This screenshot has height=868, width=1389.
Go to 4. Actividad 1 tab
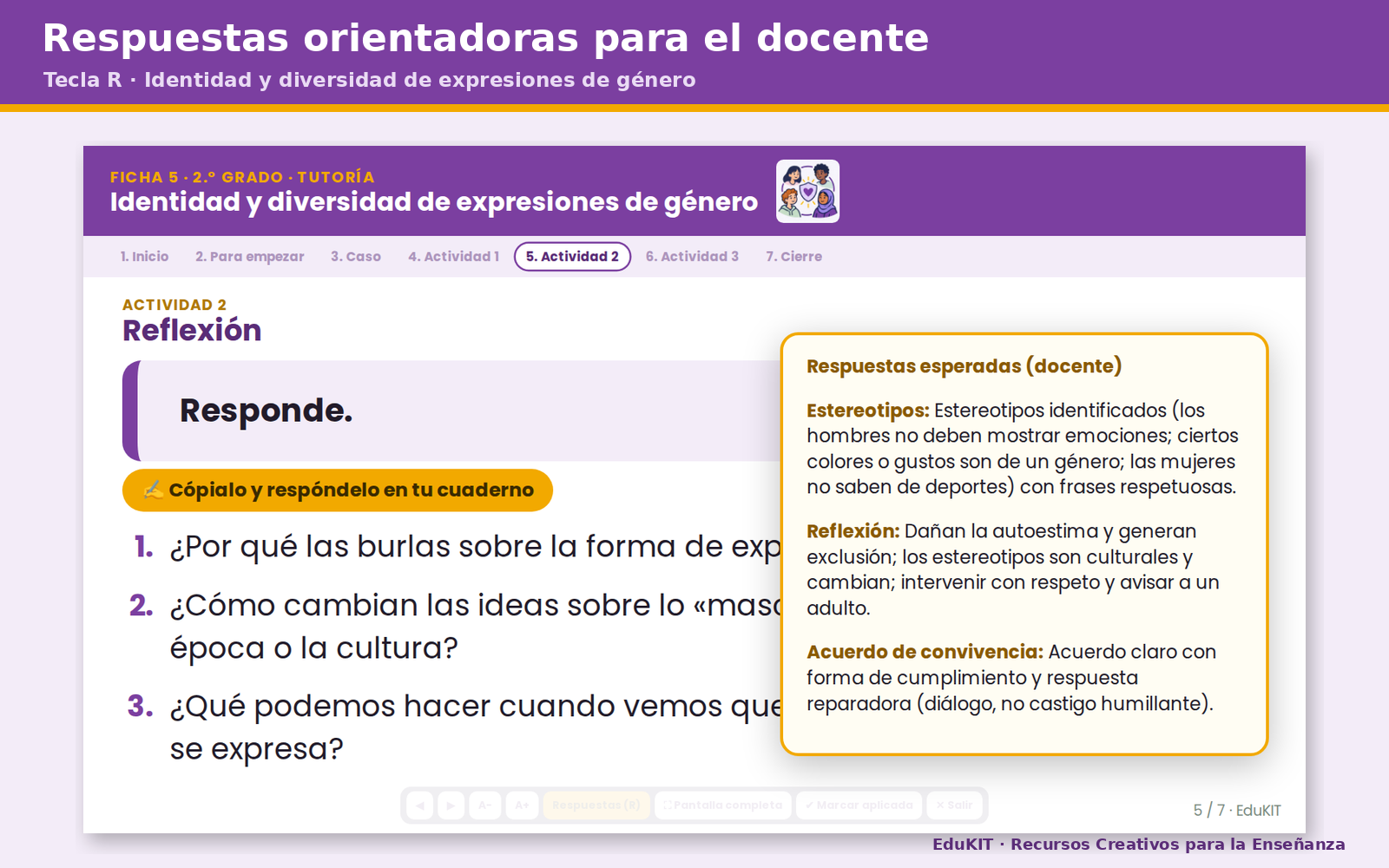[454, 257]
